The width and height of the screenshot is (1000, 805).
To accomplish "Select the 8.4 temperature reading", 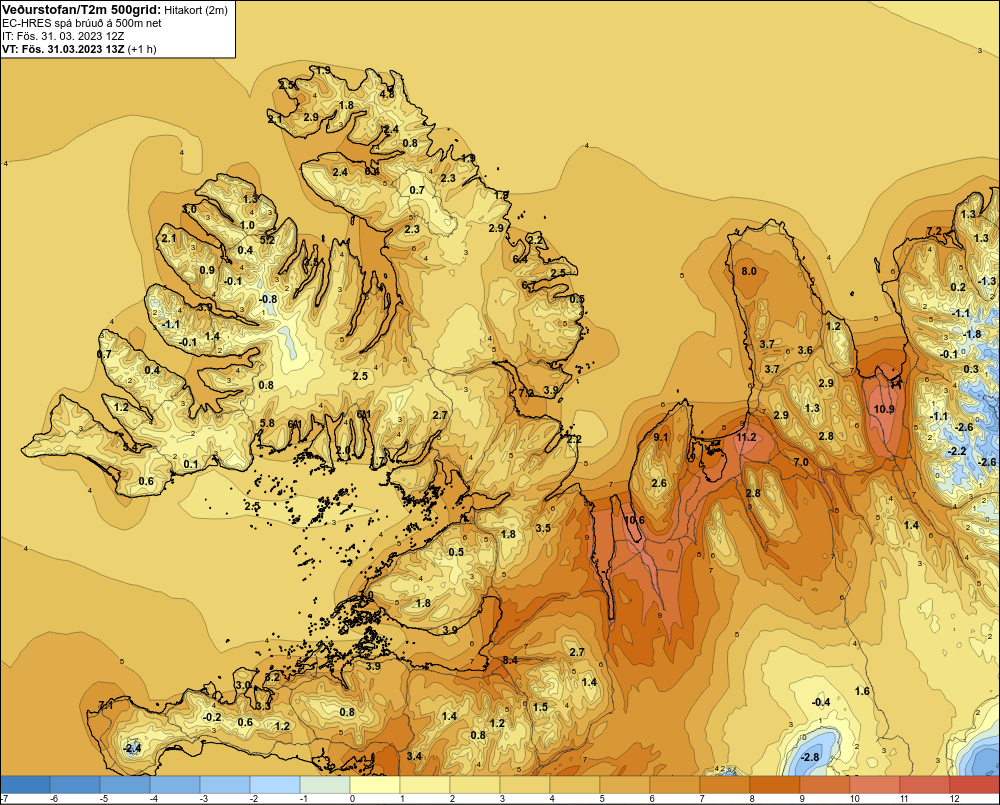I will click(510, 660).
